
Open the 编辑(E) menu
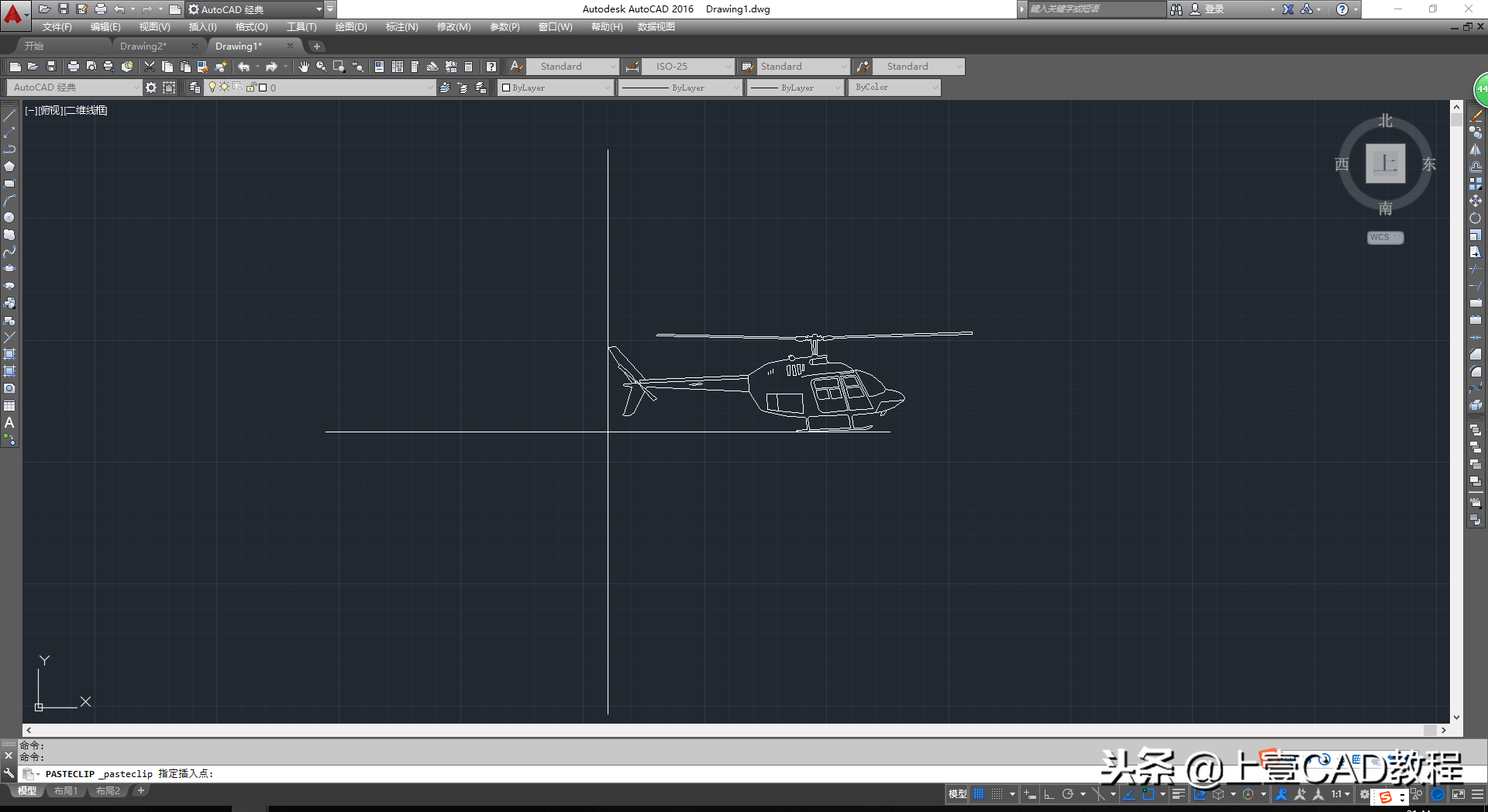coord(105,27)
